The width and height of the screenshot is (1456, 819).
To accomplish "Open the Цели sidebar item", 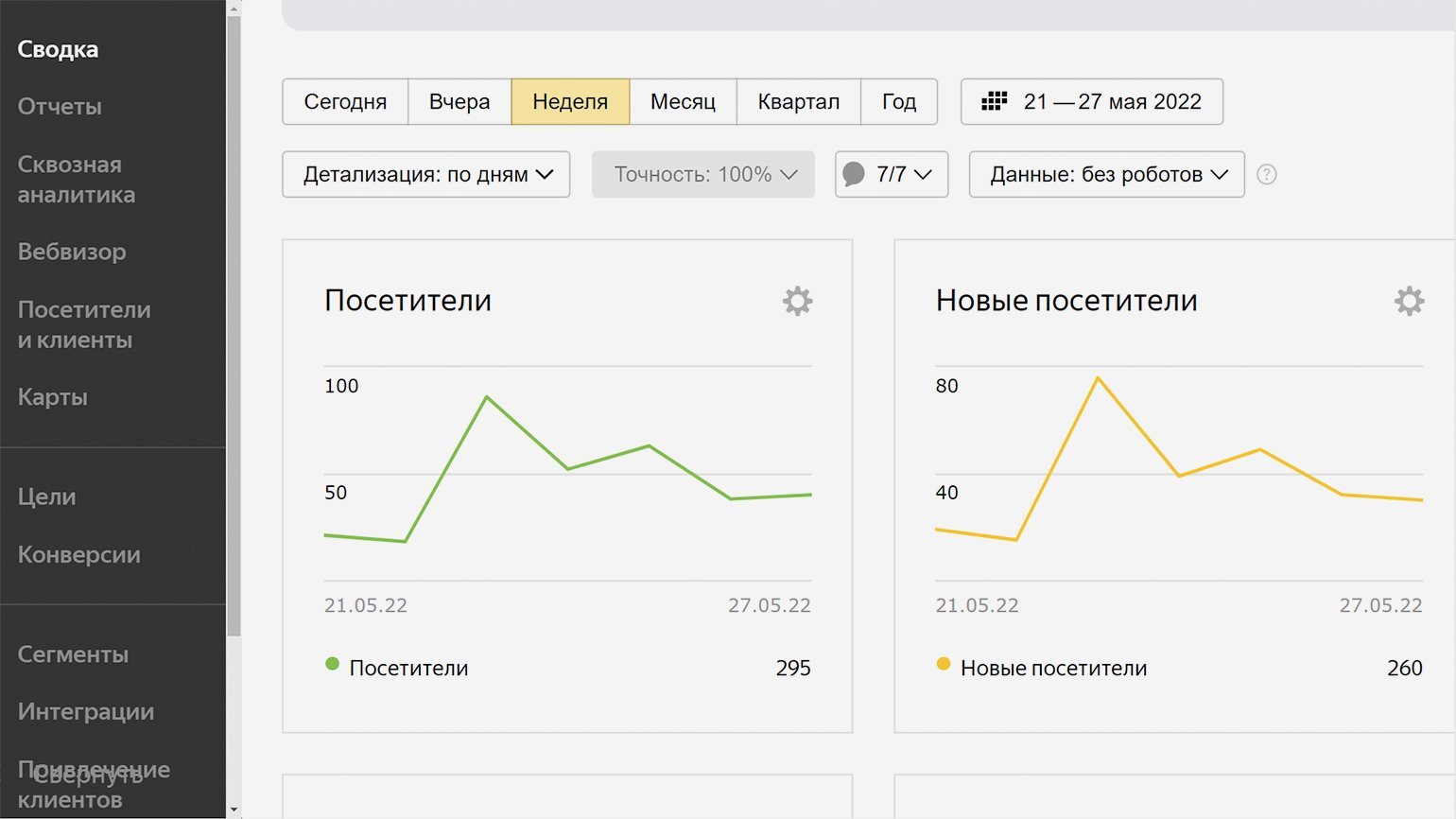I will [47, 497].
